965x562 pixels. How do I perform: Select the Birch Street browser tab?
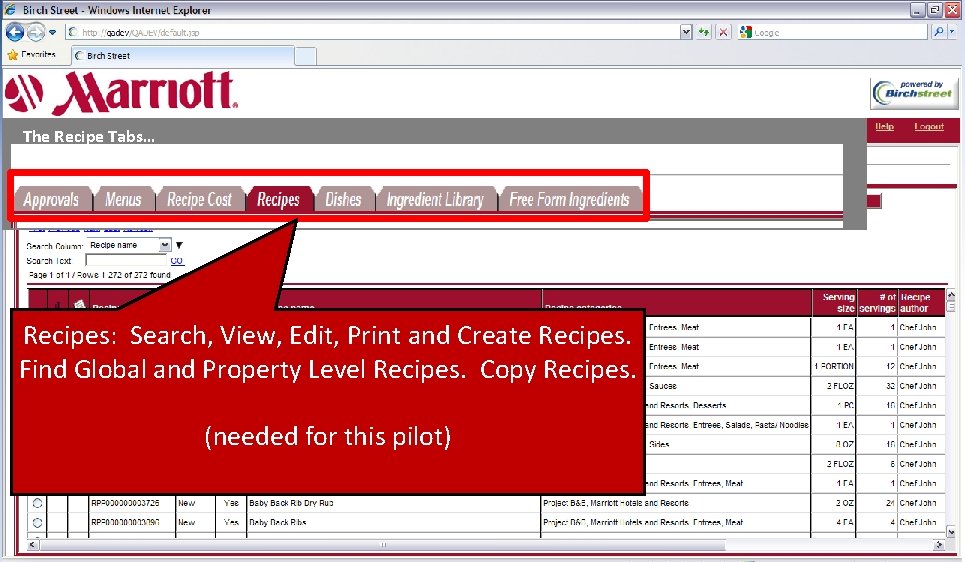point(183,55)
